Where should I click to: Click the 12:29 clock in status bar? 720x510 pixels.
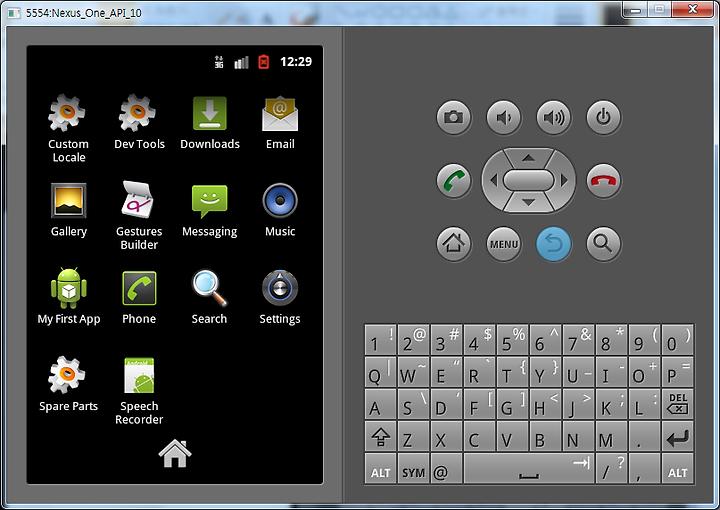(296, 62)
